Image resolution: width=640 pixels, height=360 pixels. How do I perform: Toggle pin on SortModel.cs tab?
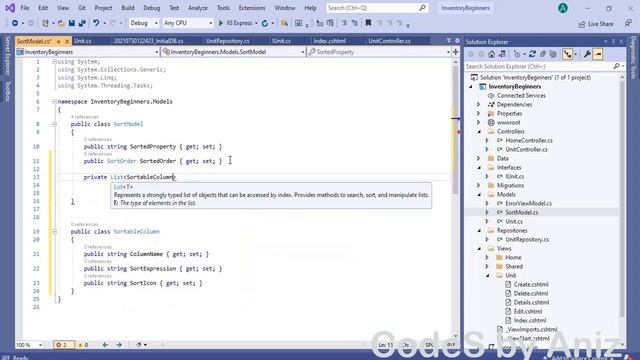[x=58, y=41]
